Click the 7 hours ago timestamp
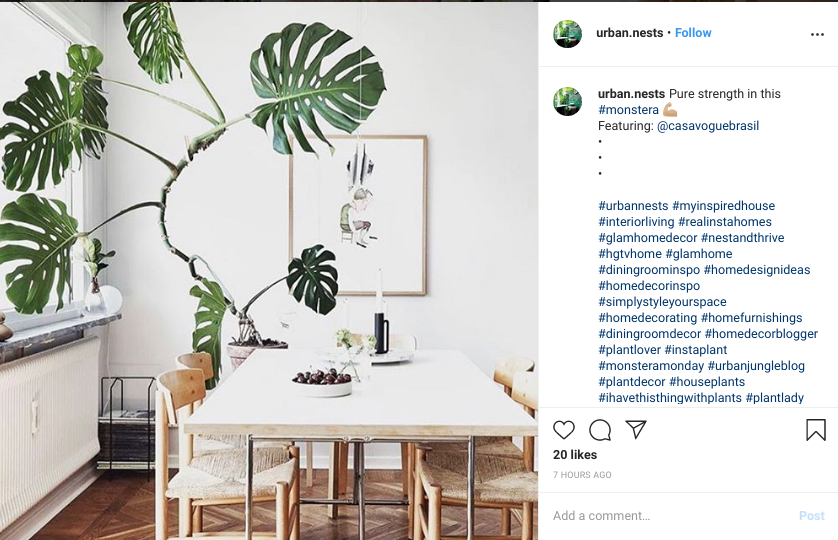This screenshot has height=540, width=838. point(582,475)
